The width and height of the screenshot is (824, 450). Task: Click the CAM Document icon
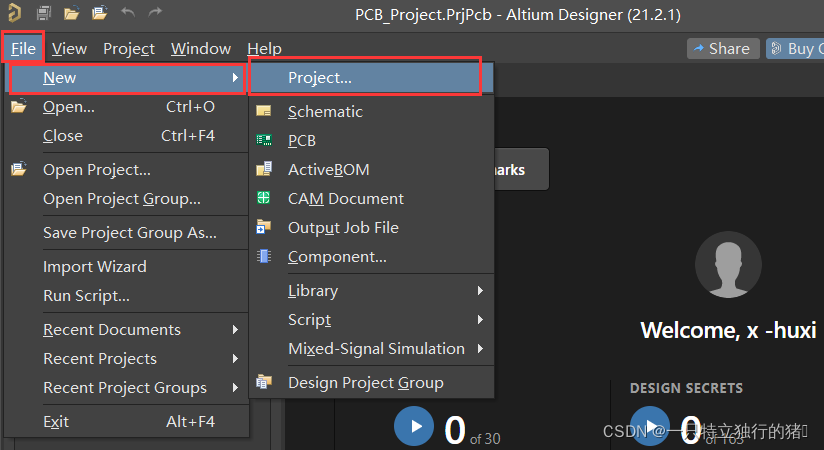[x=263, y=198]
